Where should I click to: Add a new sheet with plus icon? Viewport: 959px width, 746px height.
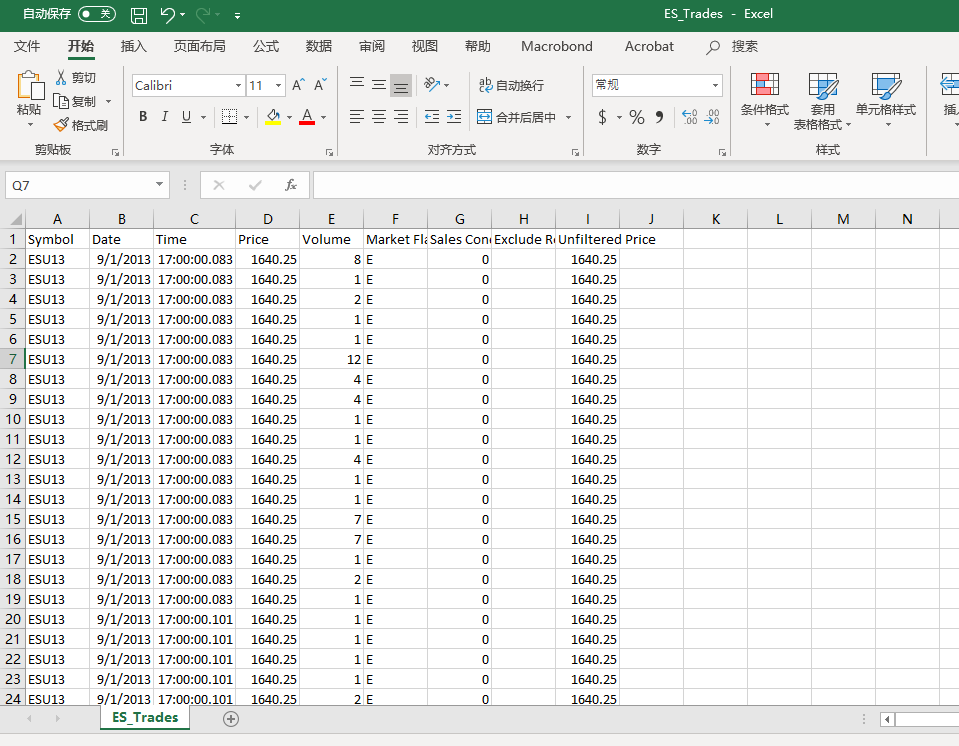(231, 718)
